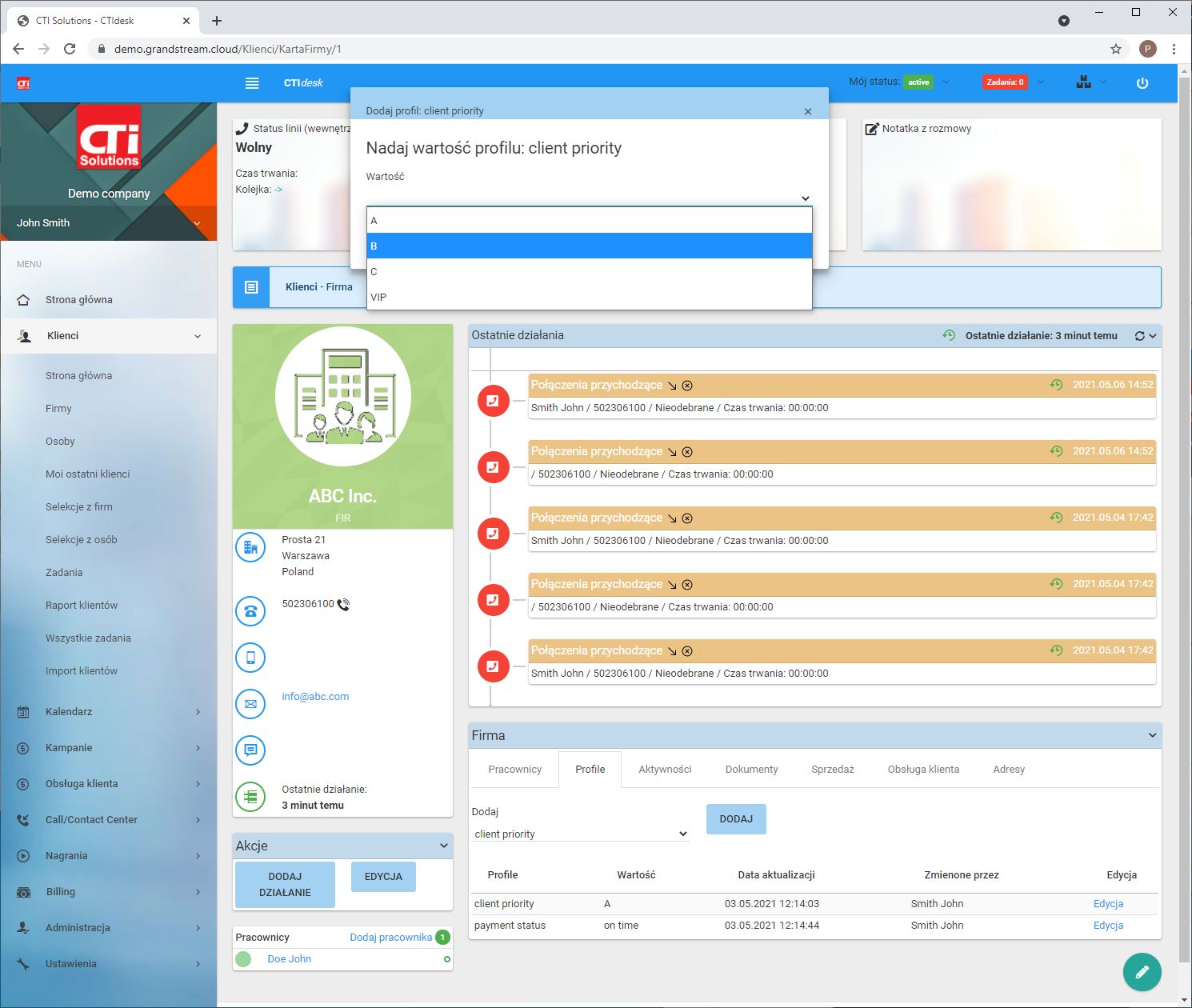The image size is (1192, 1008).
Task: Open the Wartość dropdown arrow
Action: (806, 198)
